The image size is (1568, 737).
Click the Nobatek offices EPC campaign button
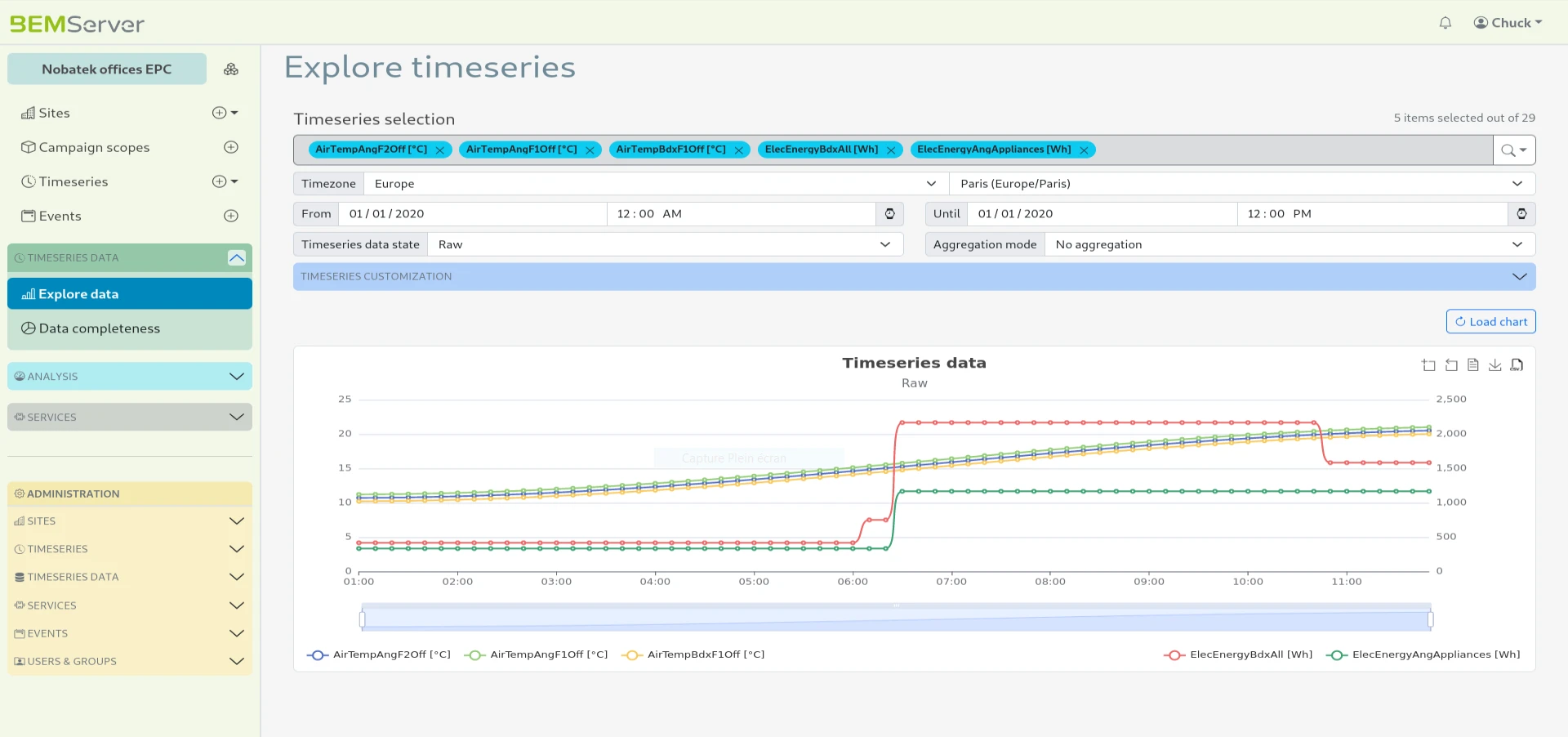click(x=107, y=69)
